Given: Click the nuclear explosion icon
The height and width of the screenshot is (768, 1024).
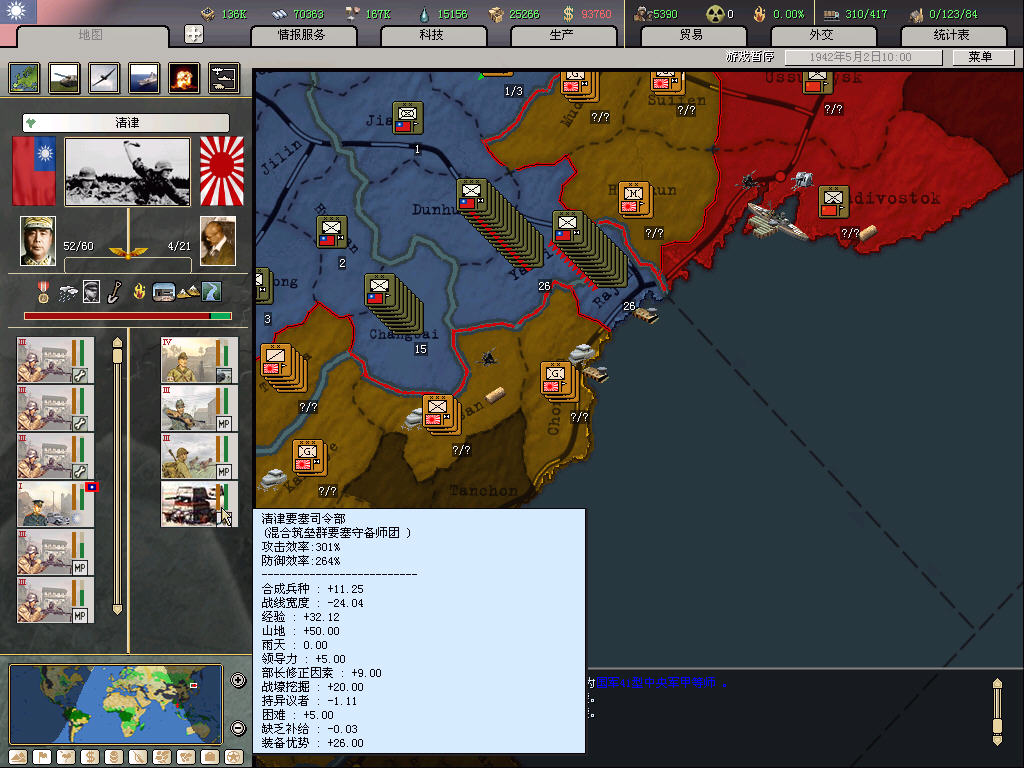Looking at the screenshot, I should pos(183,78).
